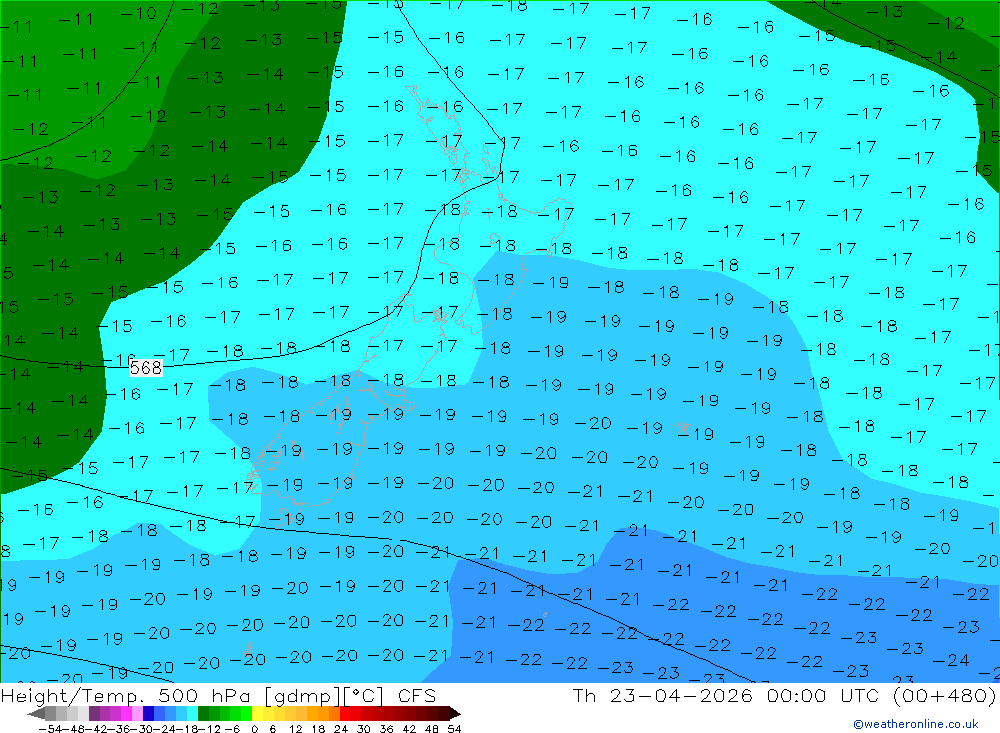
Task: Pick the bright red legend swatch above 24
Action: click(345, 713)
